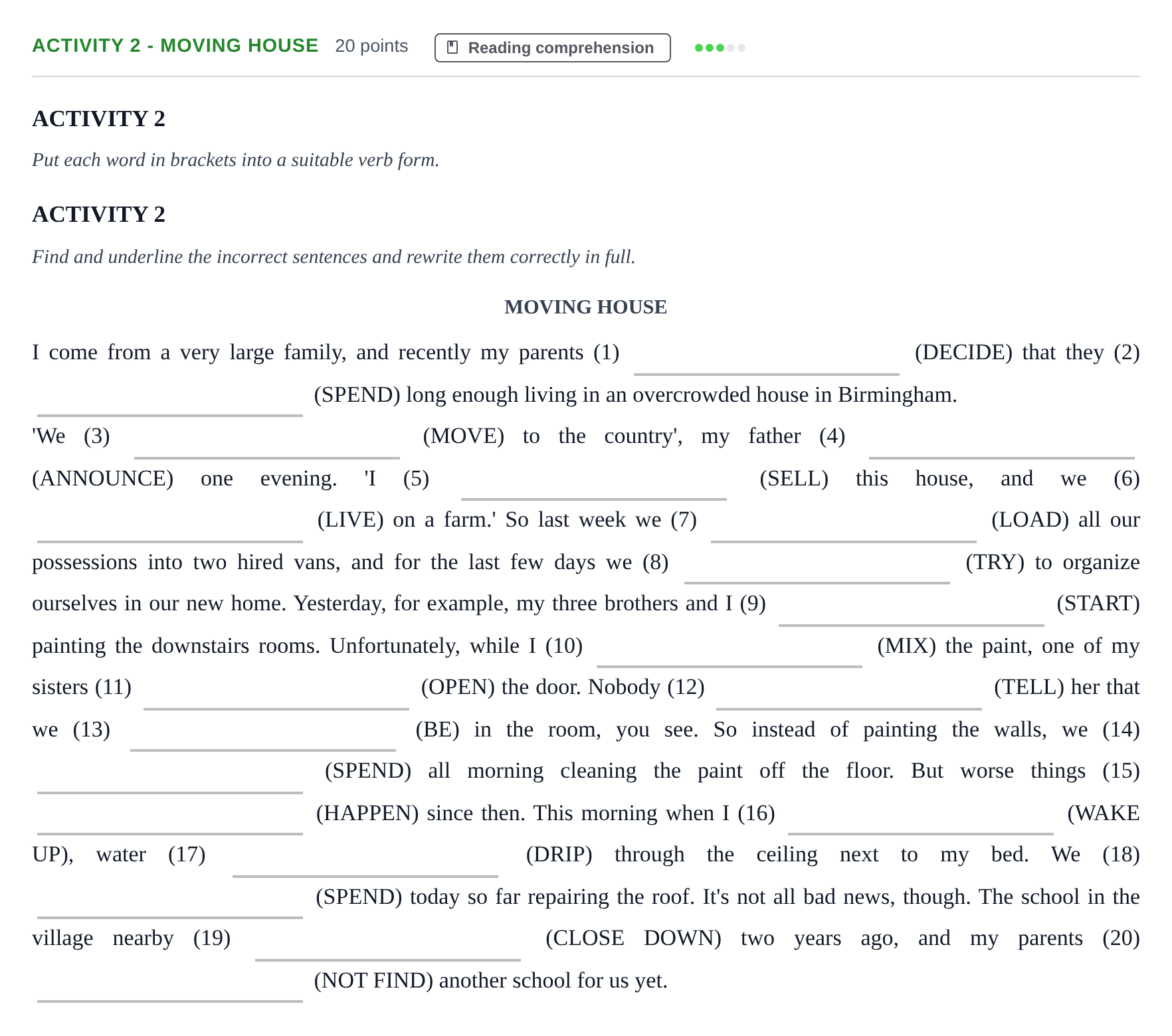Click the Reading comprehension tag button

(x=552, y=48)
